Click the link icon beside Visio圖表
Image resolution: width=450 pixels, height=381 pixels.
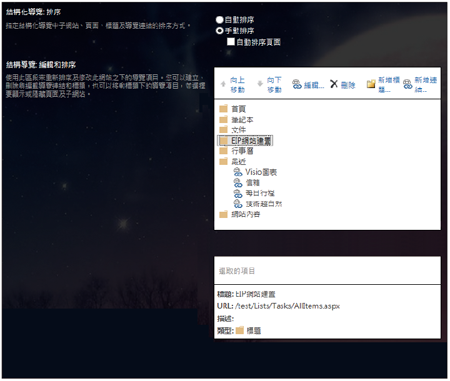pyautogui.click(x=238, y=172)
